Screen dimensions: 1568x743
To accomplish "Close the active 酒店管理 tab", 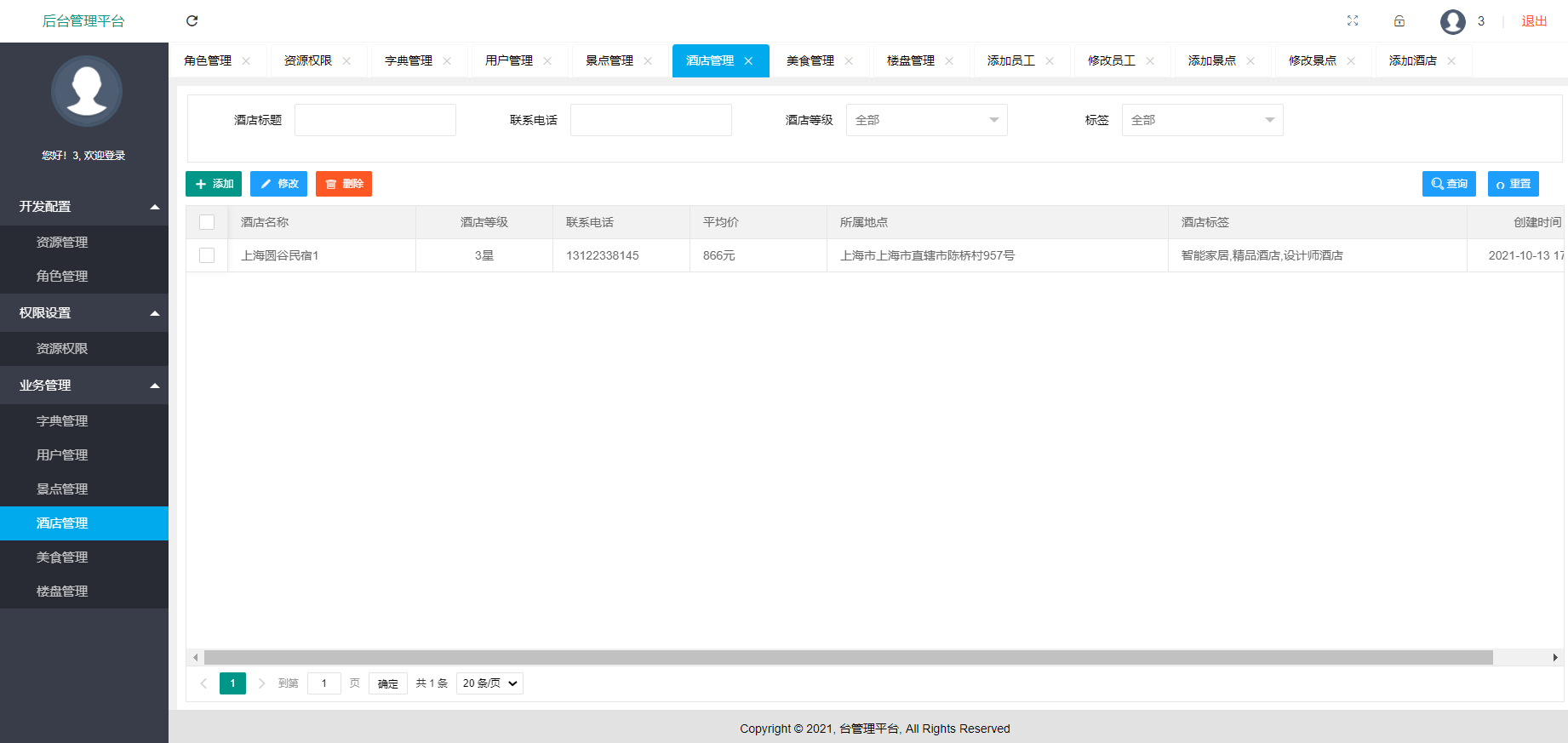I will click(748, 61).
